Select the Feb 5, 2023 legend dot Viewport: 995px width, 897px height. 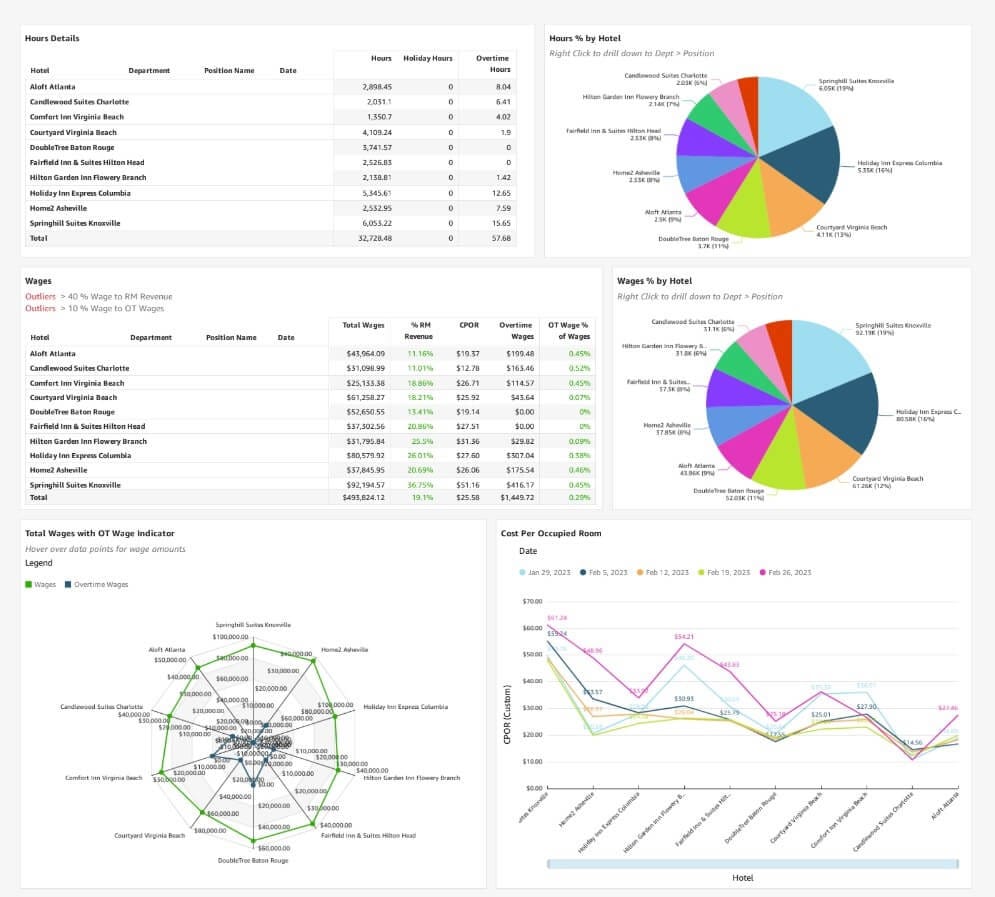(583, 572)
